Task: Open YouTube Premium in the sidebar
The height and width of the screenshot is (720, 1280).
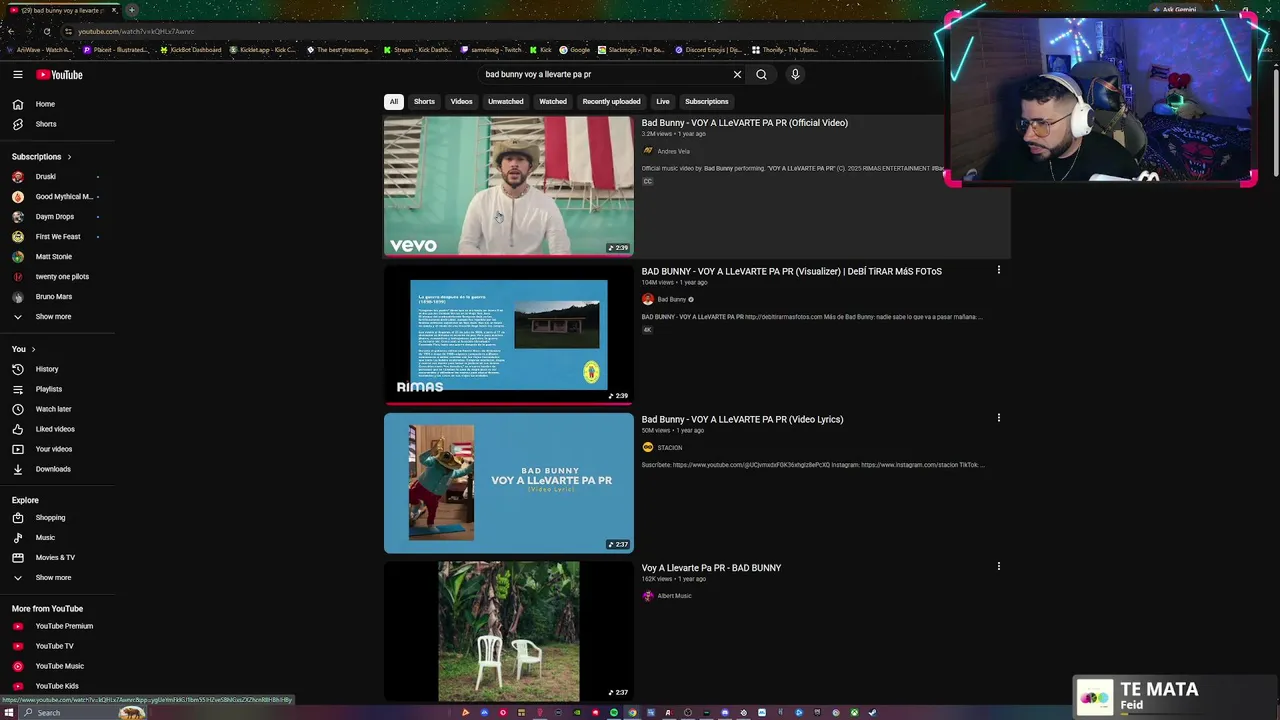Action: (56, 626)
